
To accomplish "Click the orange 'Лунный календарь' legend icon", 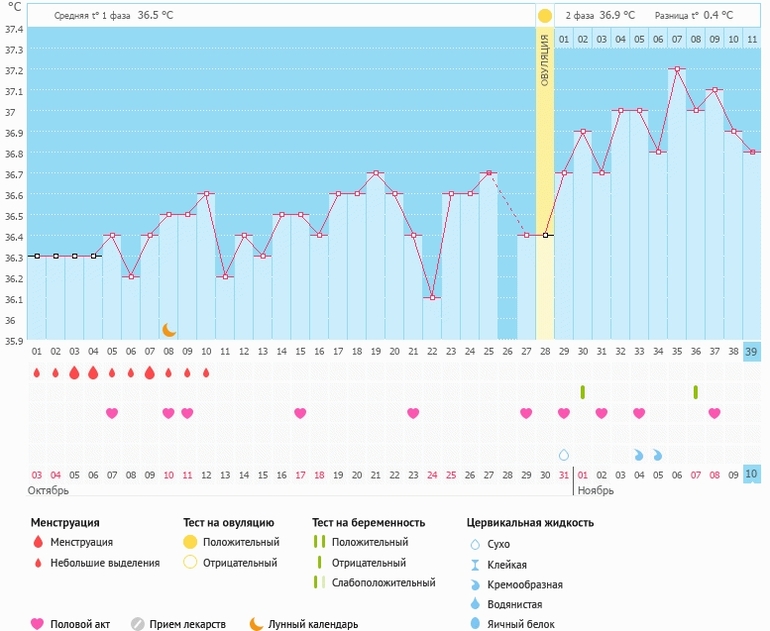I will 257,624.
